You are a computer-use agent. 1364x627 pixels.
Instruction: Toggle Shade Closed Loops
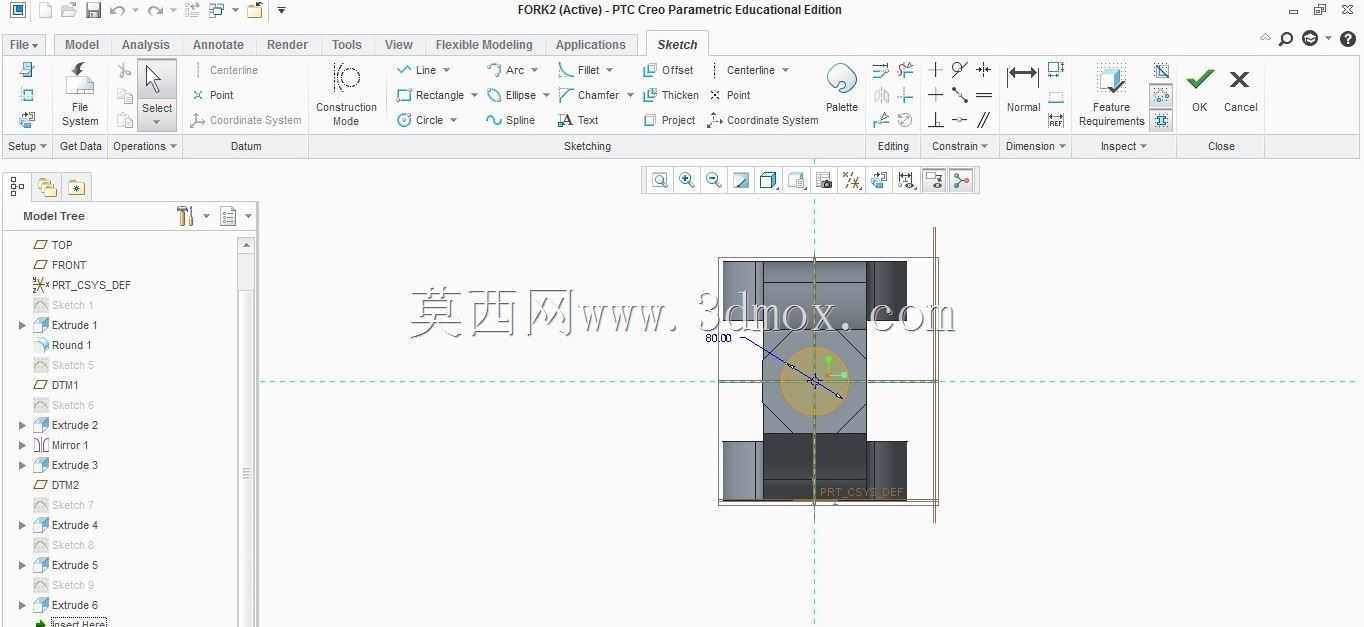pos(1161,120)
